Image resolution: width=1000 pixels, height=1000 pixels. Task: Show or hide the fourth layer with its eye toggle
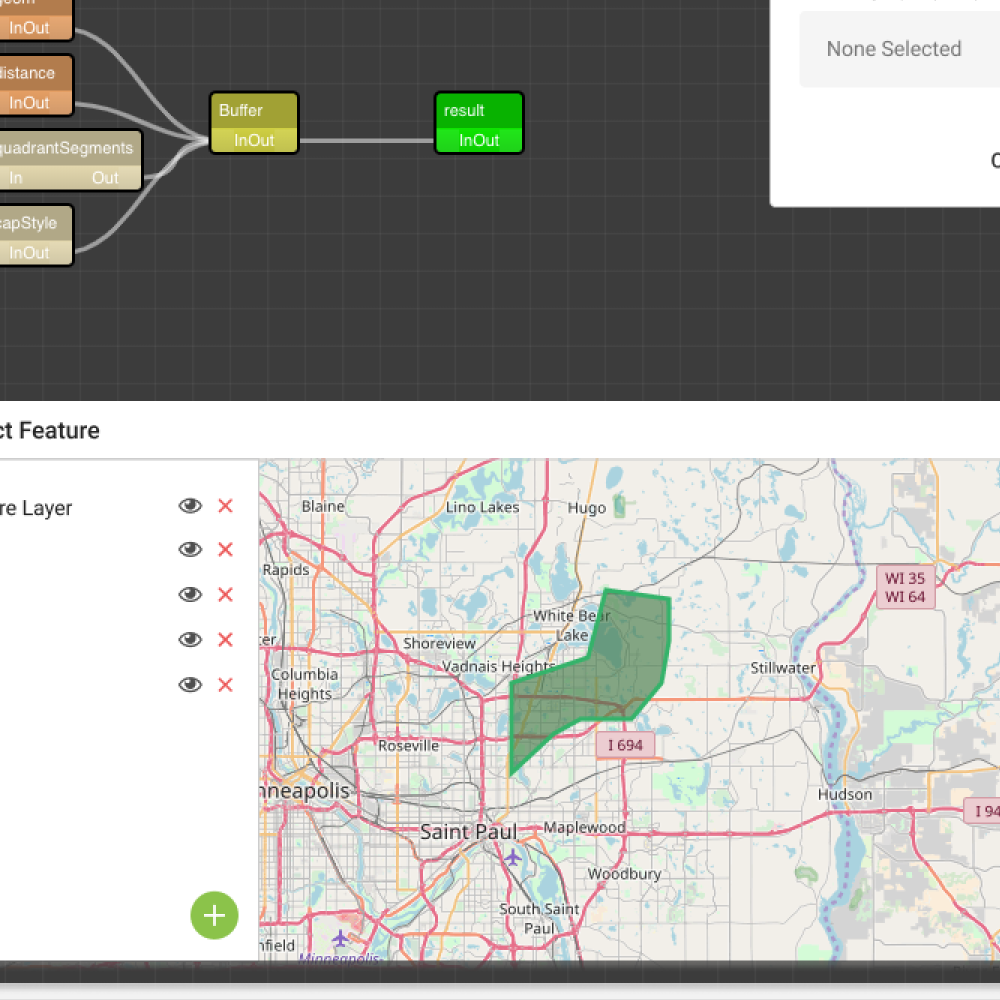(x=190, y=639)
